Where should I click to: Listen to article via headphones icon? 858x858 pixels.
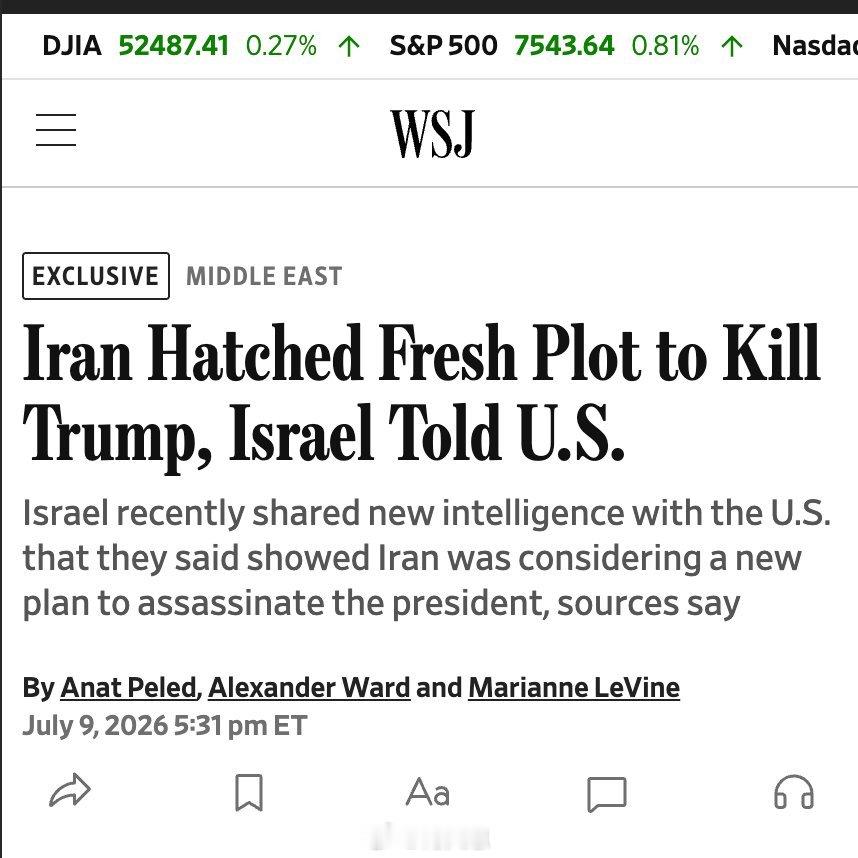794,792
